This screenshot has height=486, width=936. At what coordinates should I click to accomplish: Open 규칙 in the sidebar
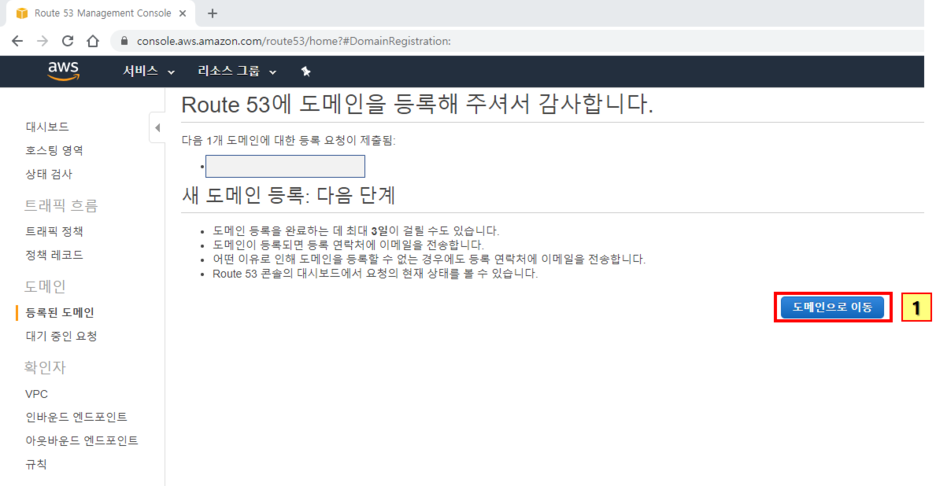tap(36, 465)
